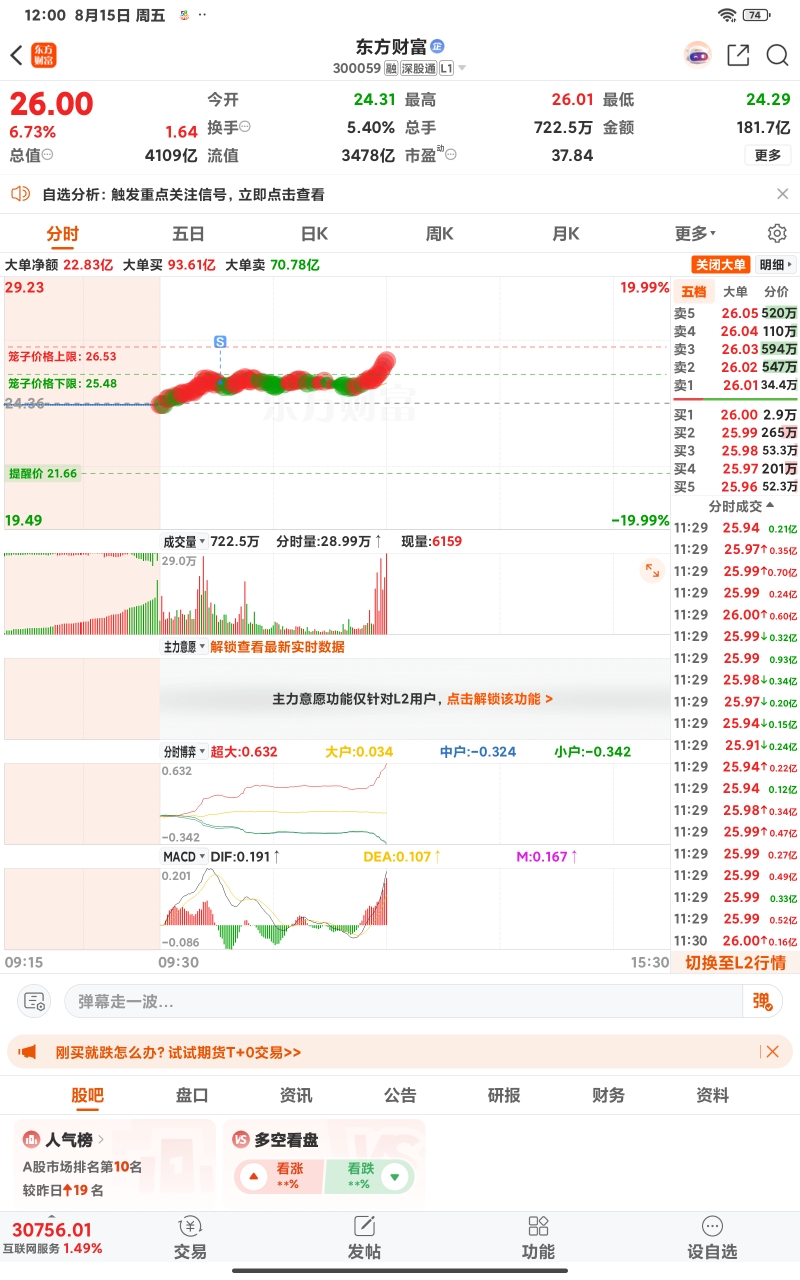Open the 更多 chart period dropdown
This screenshot has width=800, height=1280.
695,233
